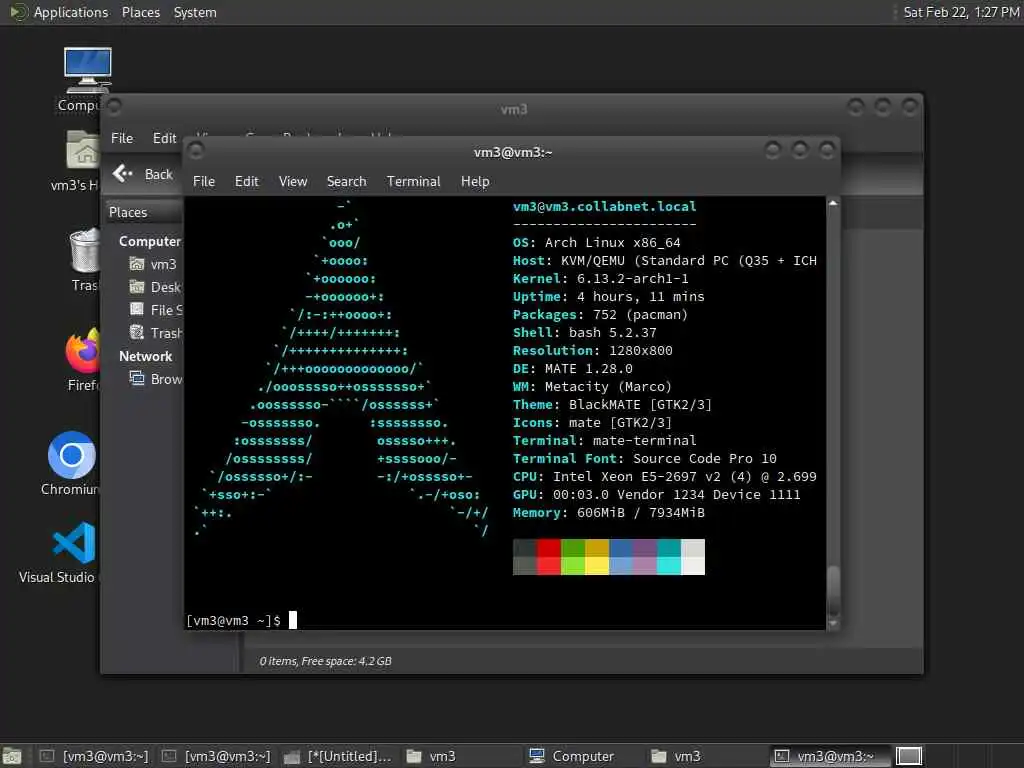
Task: Click the show desktop icon in bottom panel
Action: tap(12, 756)
